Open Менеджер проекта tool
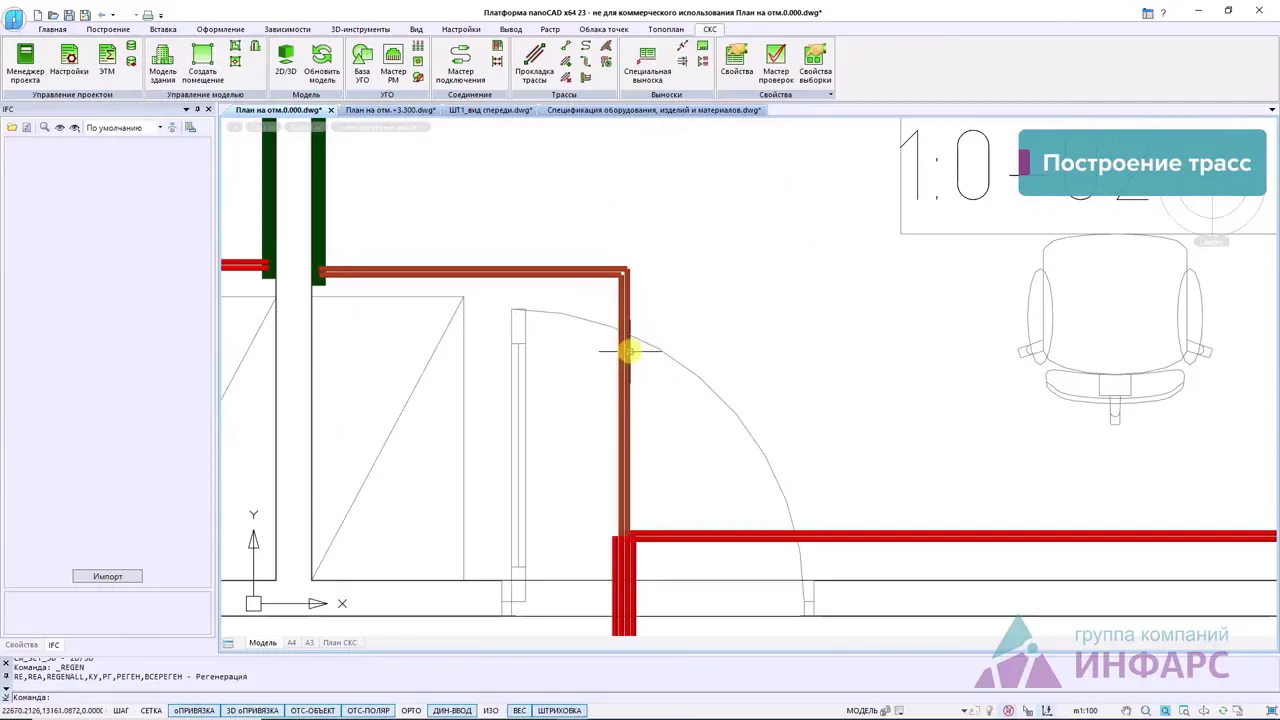 [25, 64]
